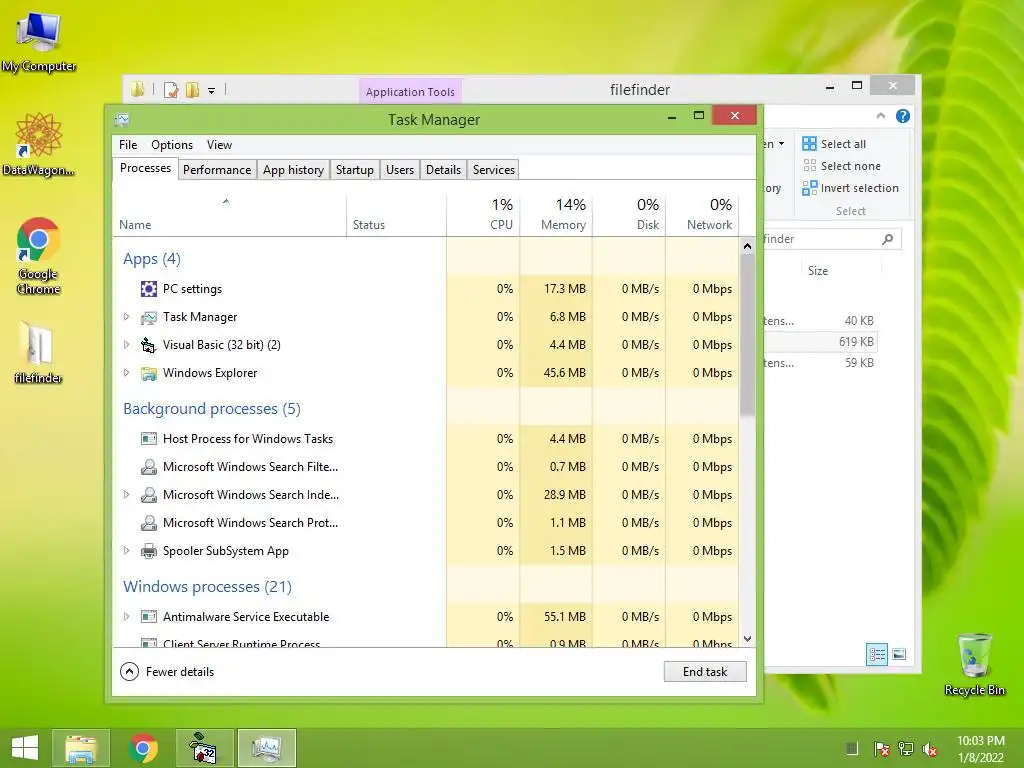Screen dimensions: 1024x768
Task: Sort processes by the Network column
Action: tap(703, 216)
